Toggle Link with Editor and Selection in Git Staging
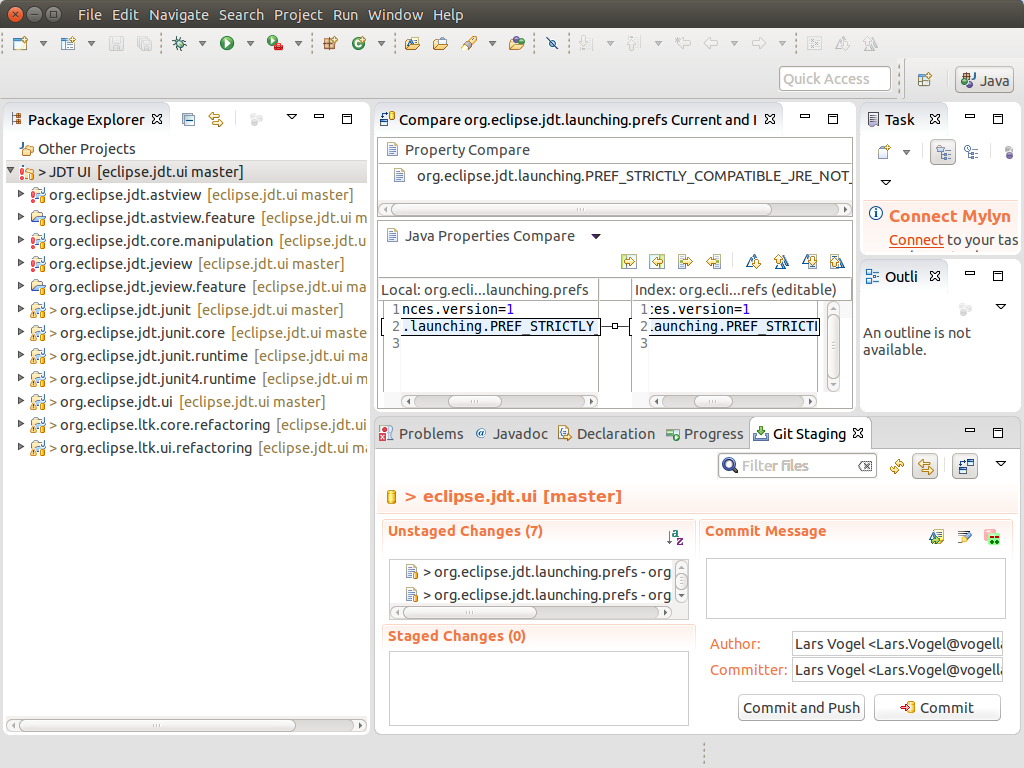This screenshot has height=768, width=1024. [x=925, y=466]
